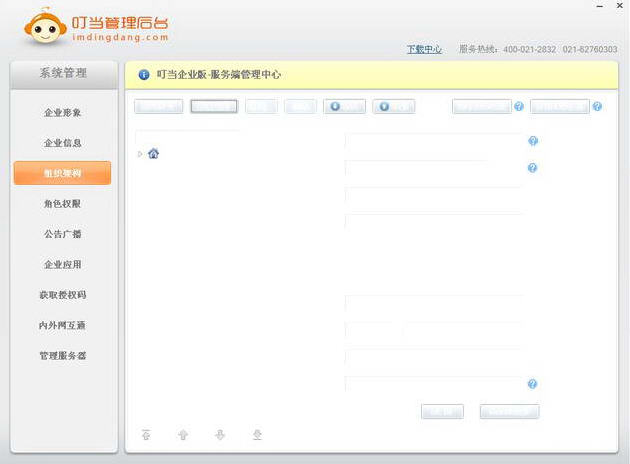The height and width of the screenshot is (464, 630).
Task: Open the 企业信息 section
Action: click(x=62, y=143)
